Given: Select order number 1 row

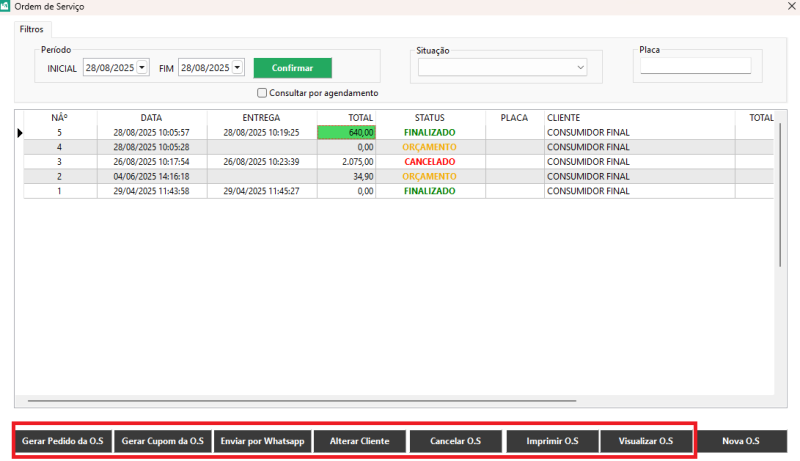Looking at the screenshot, I should [x=398, y=191].
